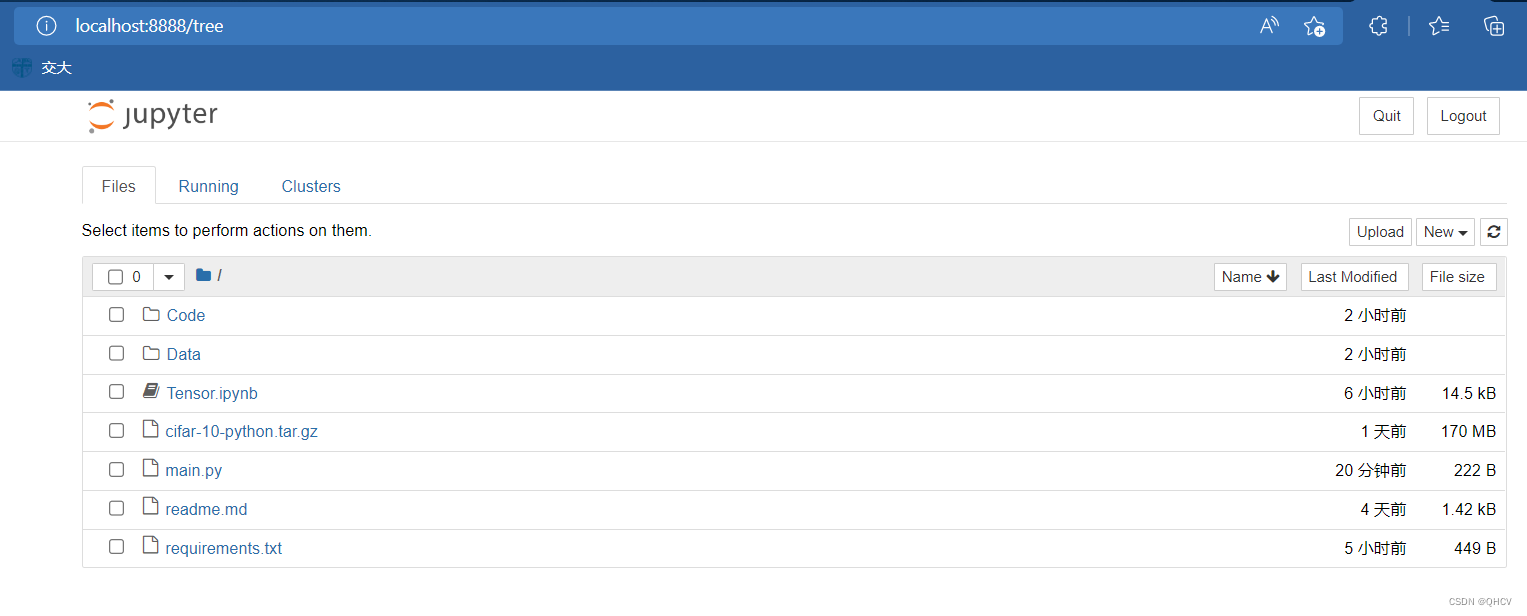This screenshot has height=616, width=1527.
Task: Sort files by Name column
Action: point(1249,277)
